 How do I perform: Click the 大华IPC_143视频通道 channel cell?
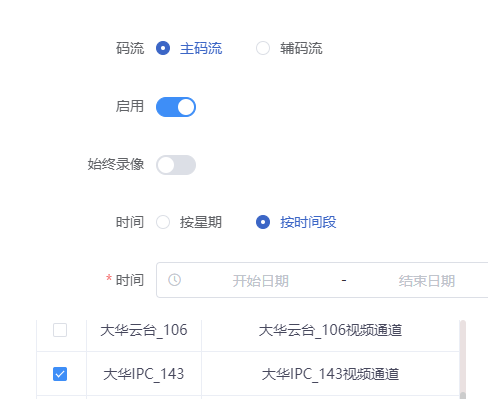pos(330,374)
